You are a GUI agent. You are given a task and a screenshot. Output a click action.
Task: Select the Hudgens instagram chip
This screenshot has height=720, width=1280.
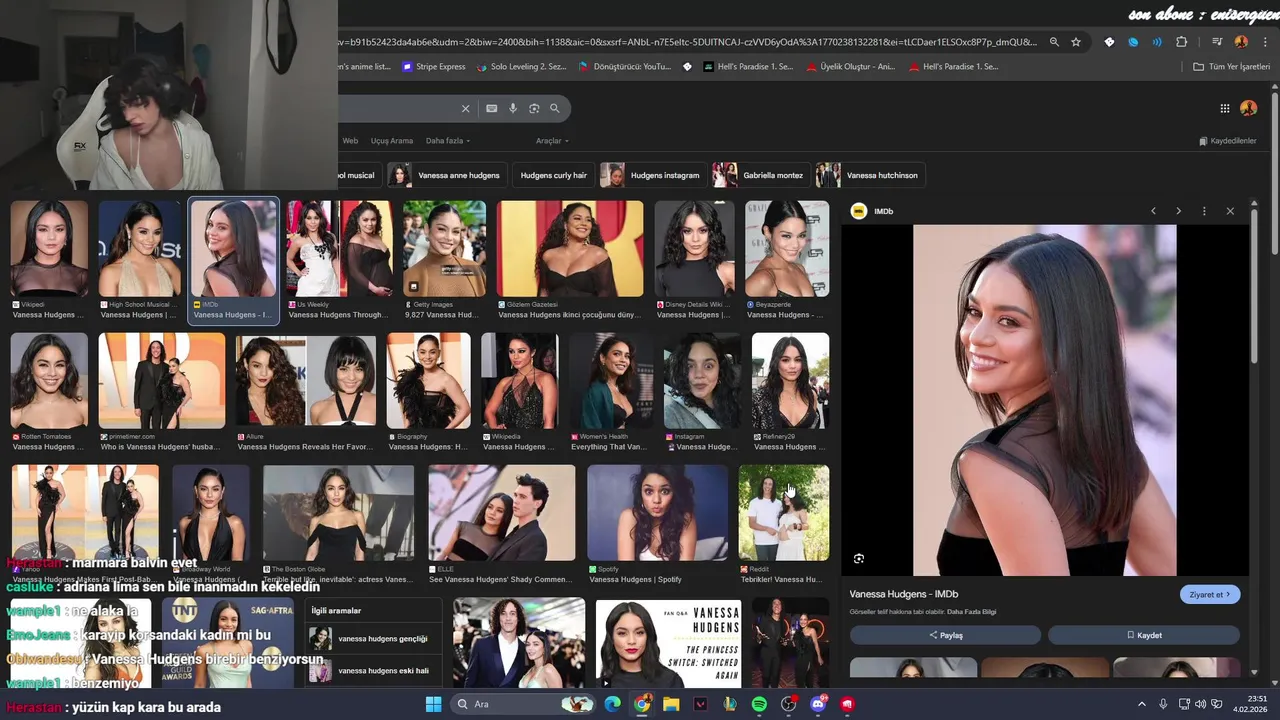pyautogui.click(x=652, y=175)
